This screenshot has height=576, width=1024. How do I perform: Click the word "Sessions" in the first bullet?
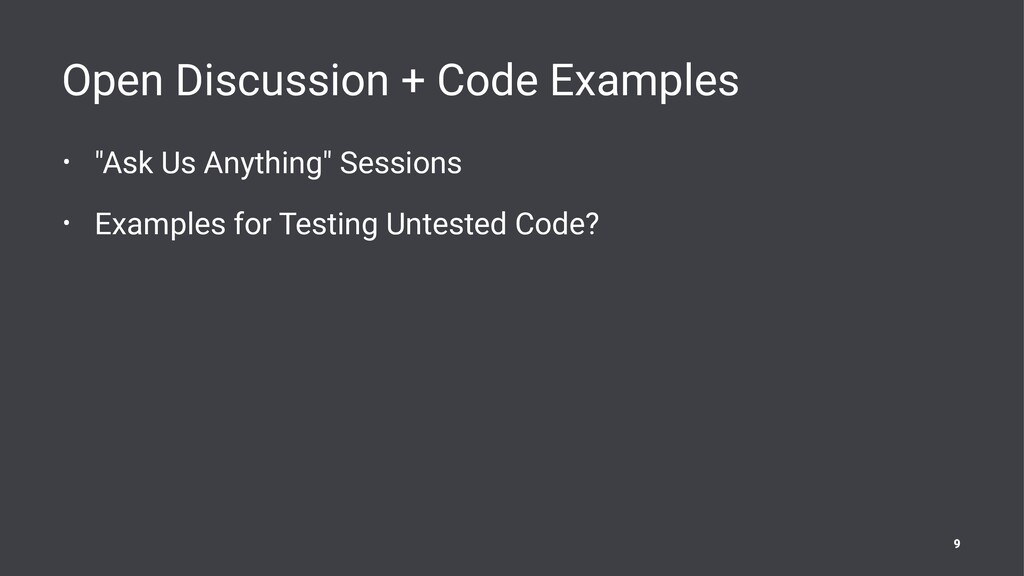(401, 163)
